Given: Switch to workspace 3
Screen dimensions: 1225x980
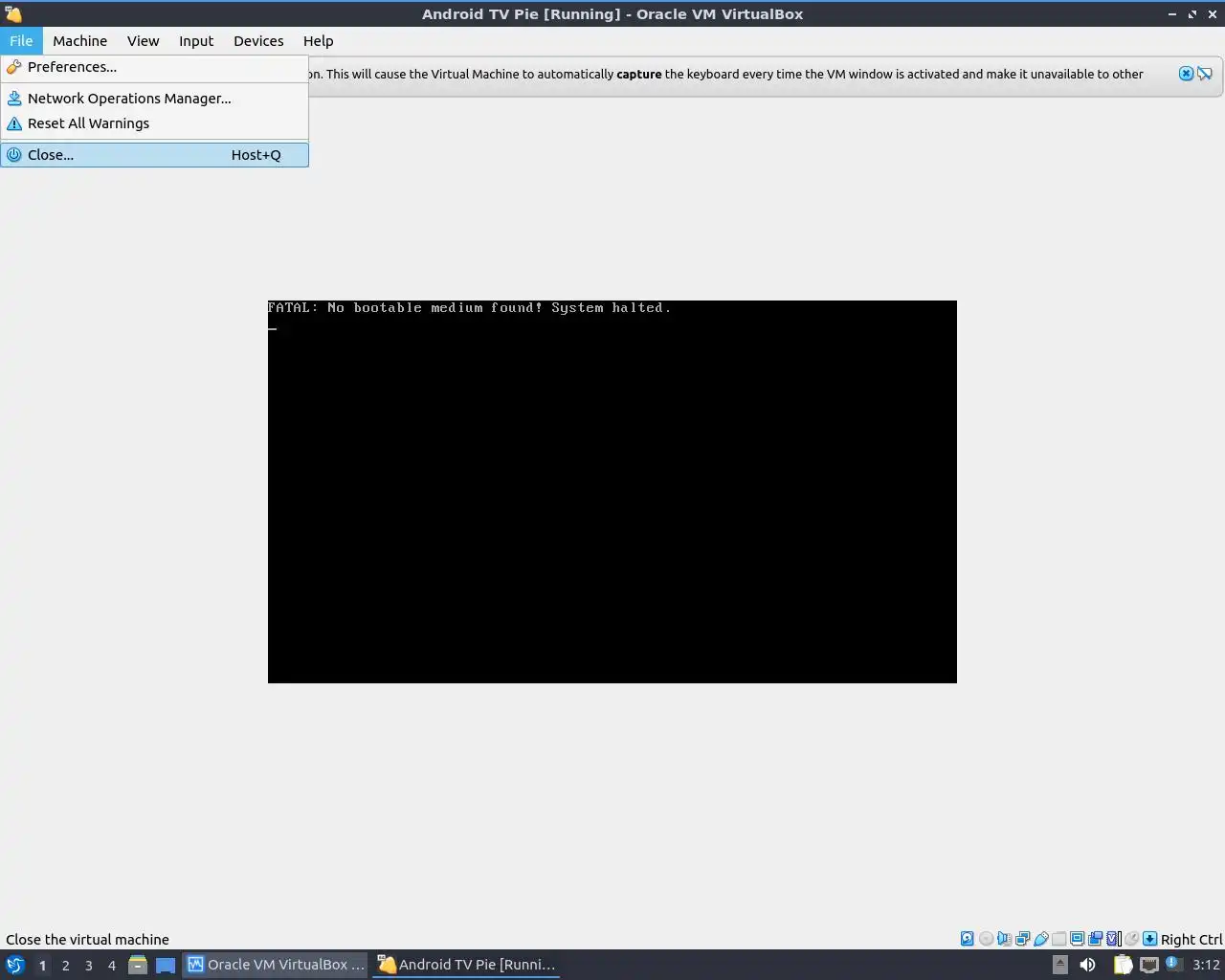Looking at the screenshot, I should 88,965.
